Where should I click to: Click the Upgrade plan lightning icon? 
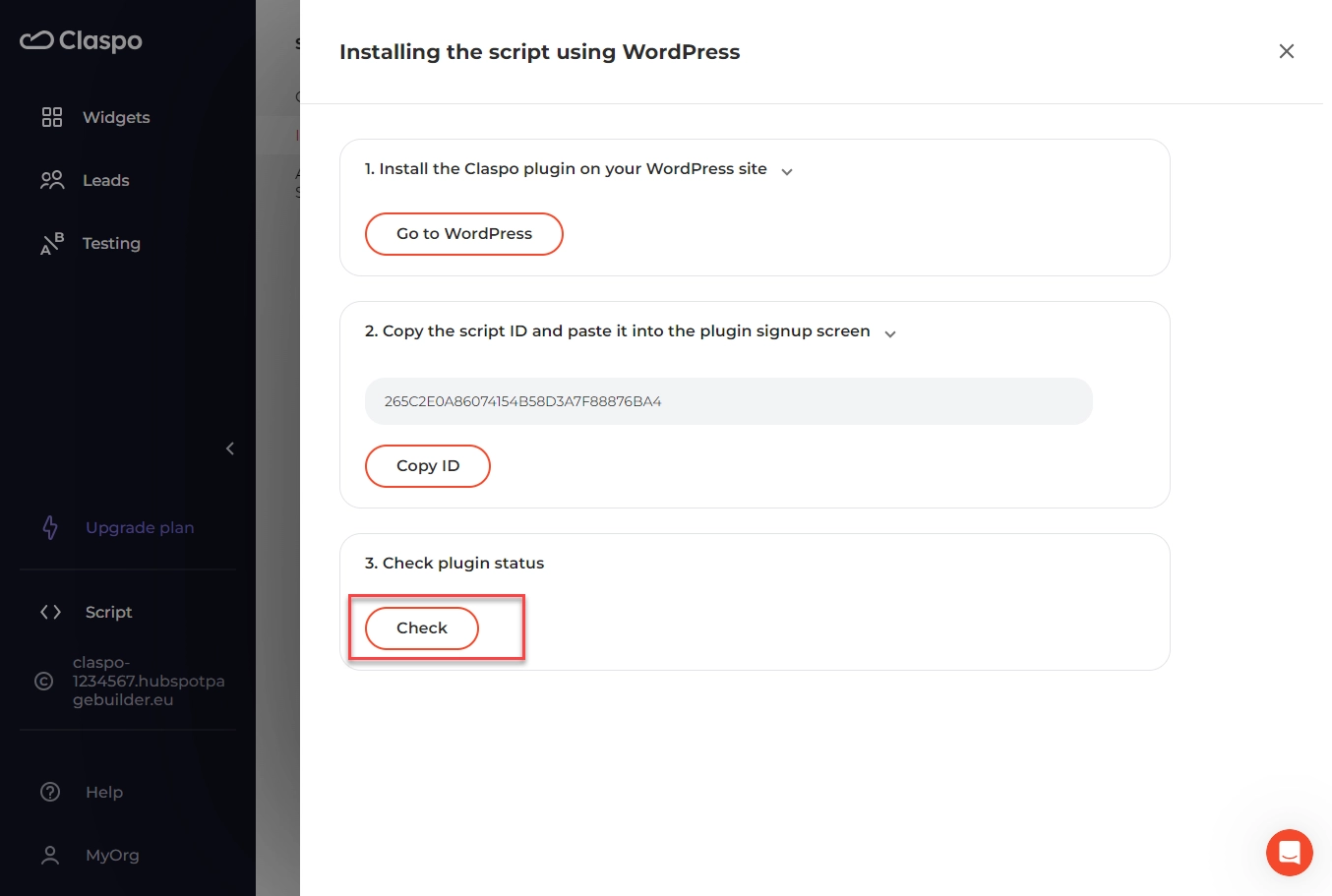(x=50, y=527)
